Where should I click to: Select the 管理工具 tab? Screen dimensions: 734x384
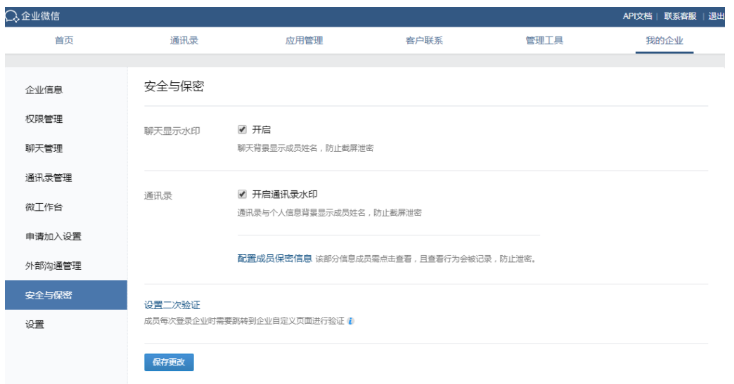tap(544, 40)
